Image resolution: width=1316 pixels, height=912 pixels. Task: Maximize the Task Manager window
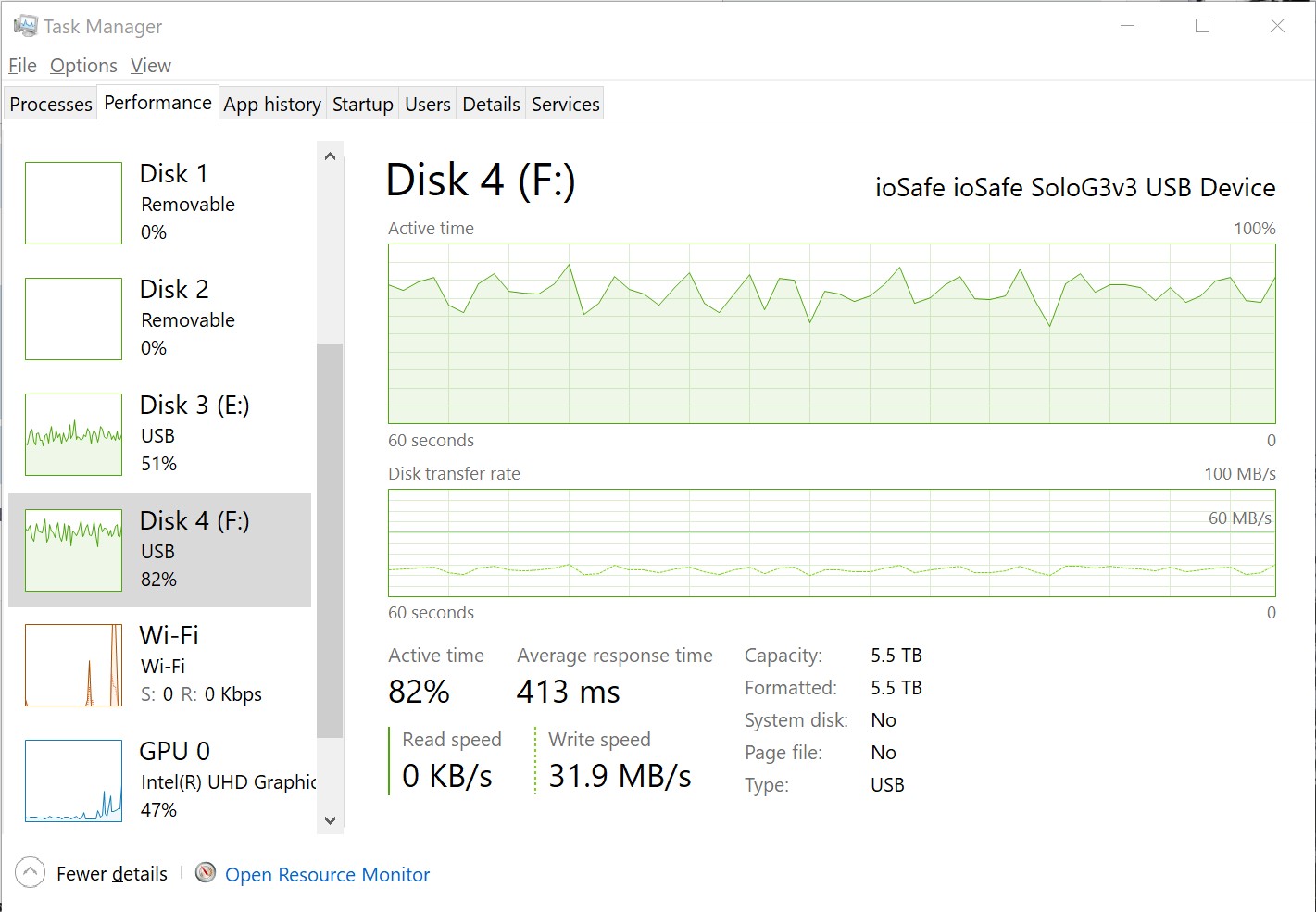tap(1202, 26)
